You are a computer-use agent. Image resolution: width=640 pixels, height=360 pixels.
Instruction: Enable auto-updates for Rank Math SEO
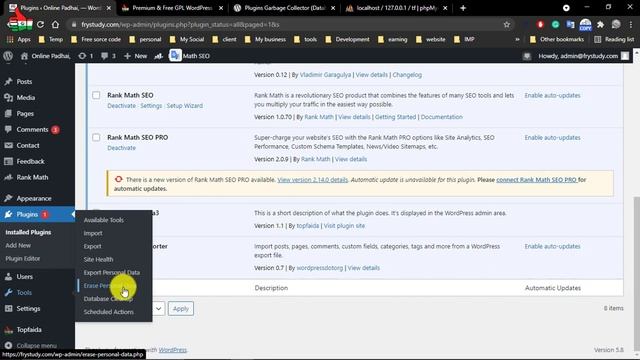point(552,96)
